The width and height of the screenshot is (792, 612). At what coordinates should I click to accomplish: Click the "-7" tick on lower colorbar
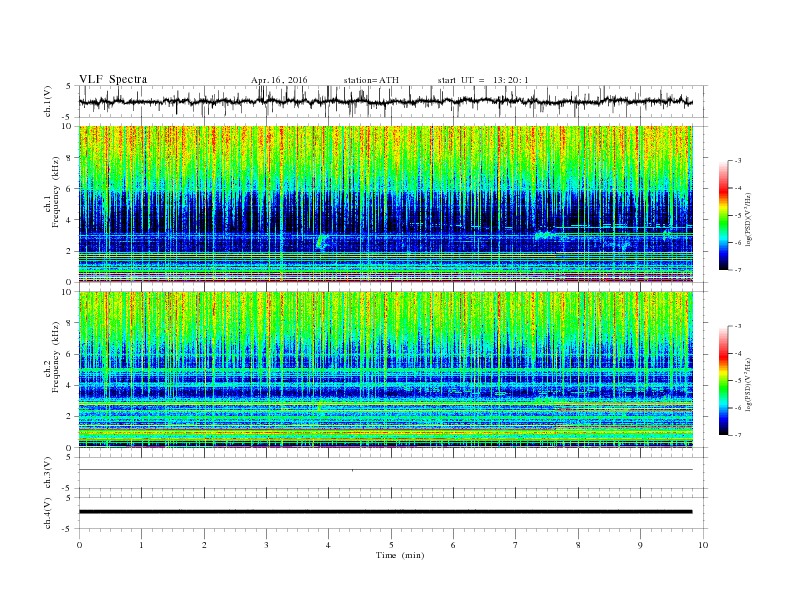738,435
